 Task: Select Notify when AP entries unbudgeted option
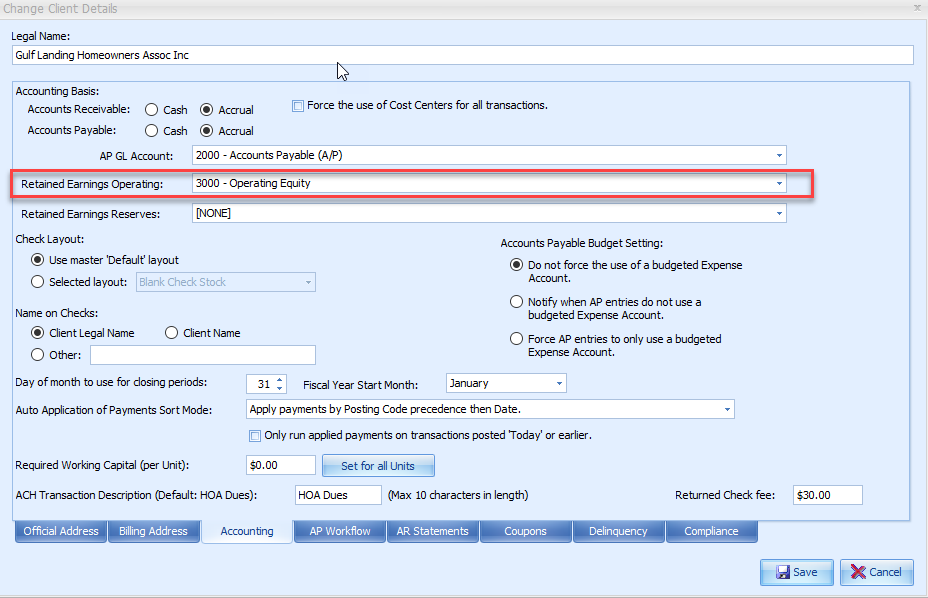(x=517, y=302)
